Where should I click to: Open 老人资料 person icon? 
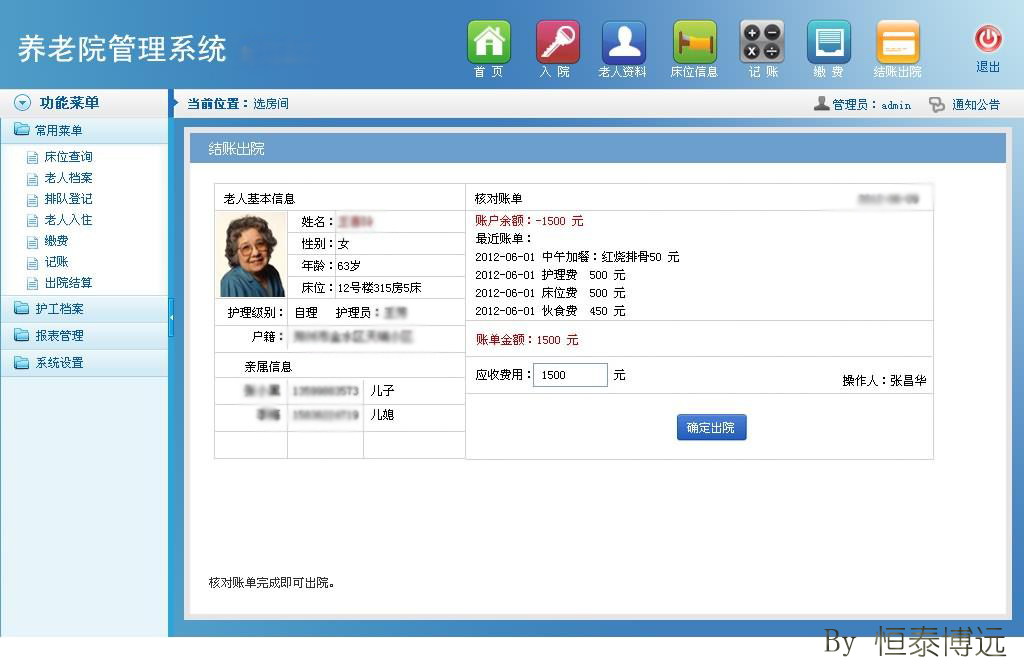click(624, 42)
